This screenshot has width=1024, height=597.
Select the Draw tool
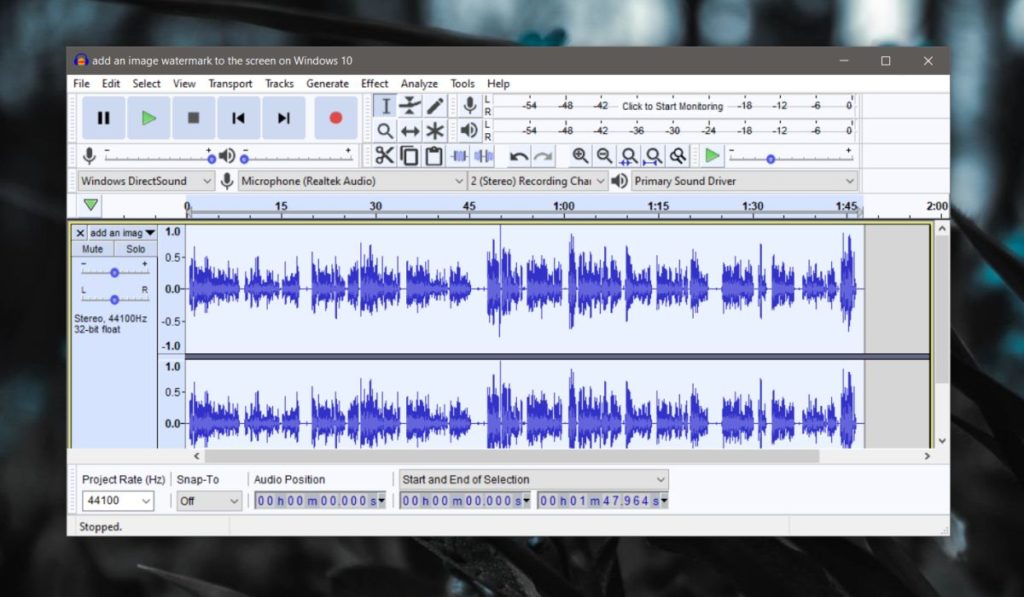click(437, 105)
